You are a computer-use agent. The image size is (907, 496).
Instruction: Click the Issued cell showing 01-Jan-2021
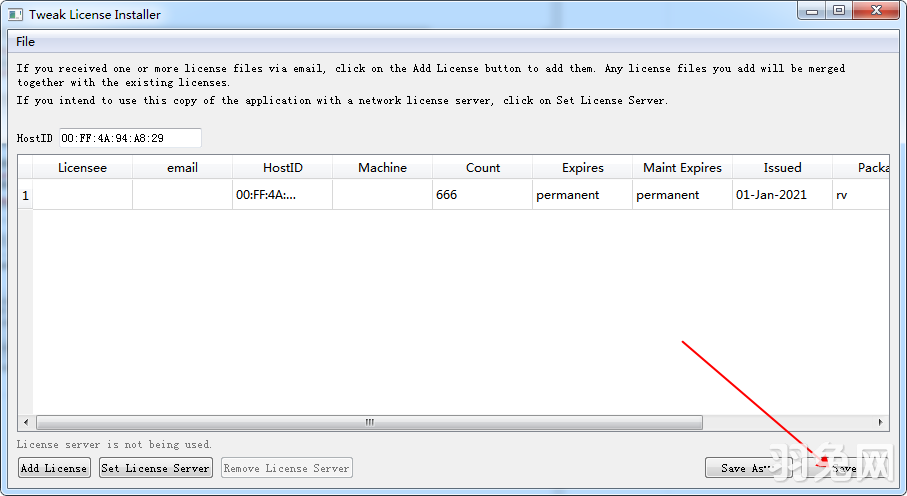[782, 195]
